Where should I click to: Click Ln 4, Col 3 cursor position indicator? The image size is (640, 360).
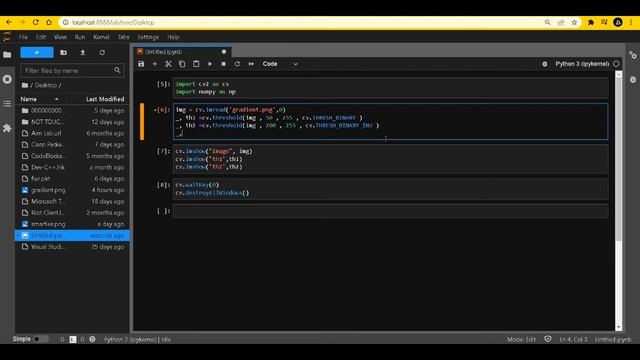tap(573, 339)
